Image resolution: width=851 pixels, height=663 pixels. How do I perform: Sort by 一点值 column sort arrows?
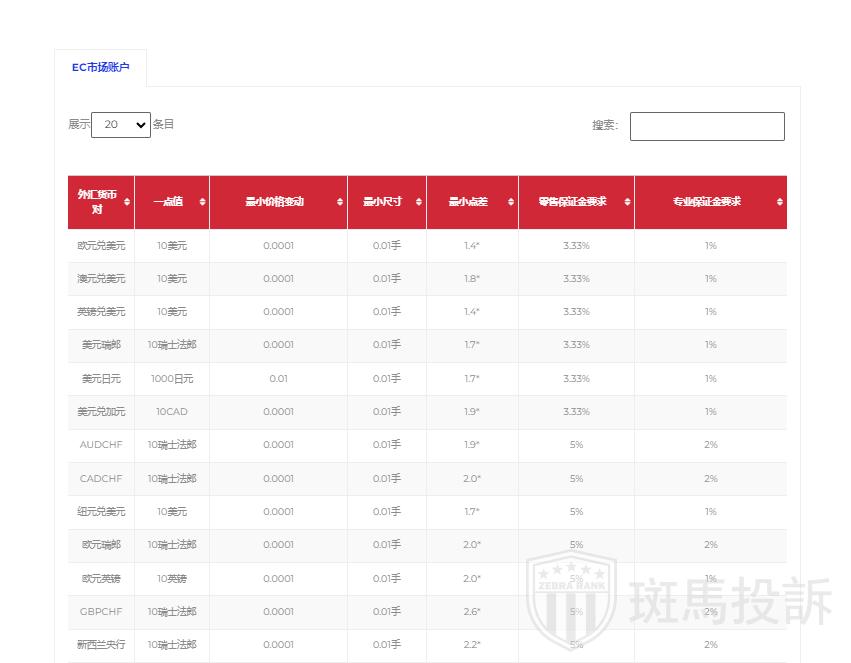coord(202,202)
